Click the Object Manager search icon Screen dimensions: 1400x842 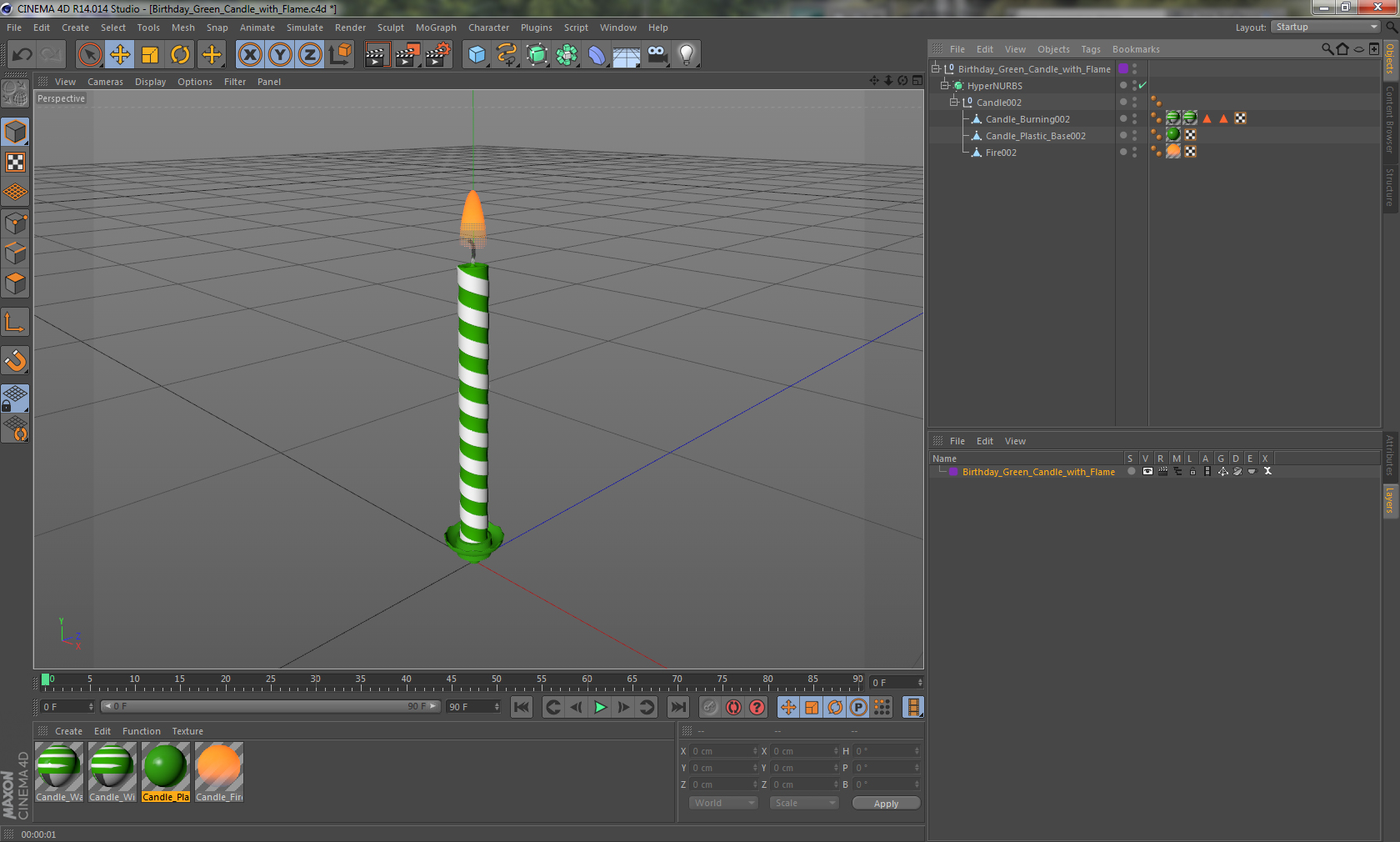coord(1327,49)
